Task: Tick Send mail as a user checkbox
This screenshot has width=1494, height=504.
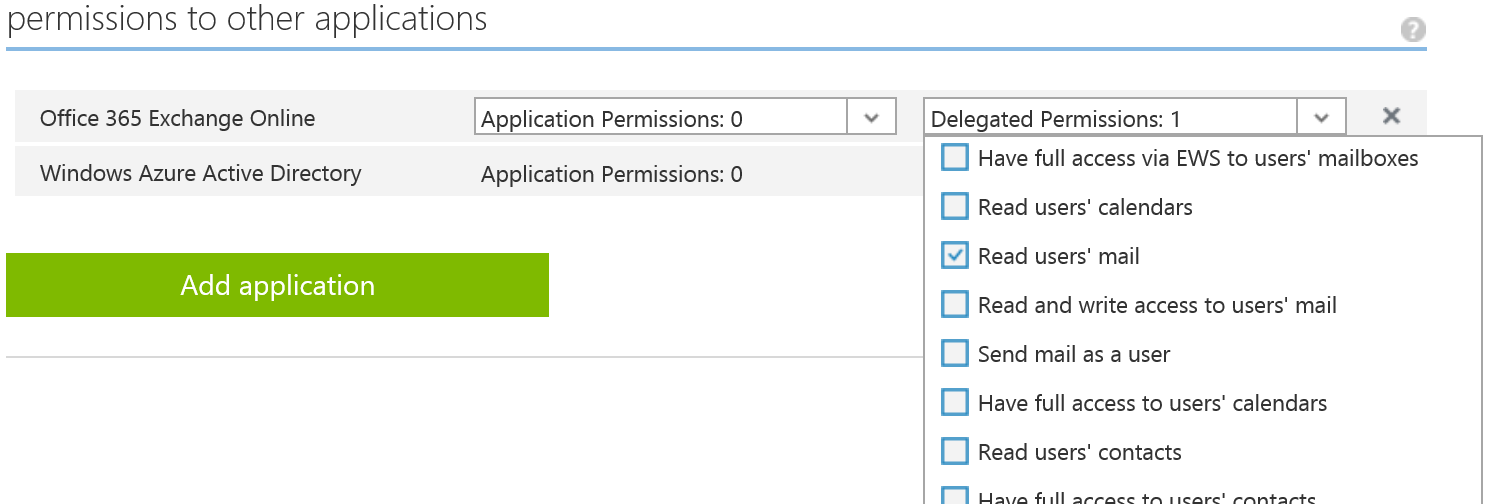Action: pyautogui.click(x=955, y=354)
